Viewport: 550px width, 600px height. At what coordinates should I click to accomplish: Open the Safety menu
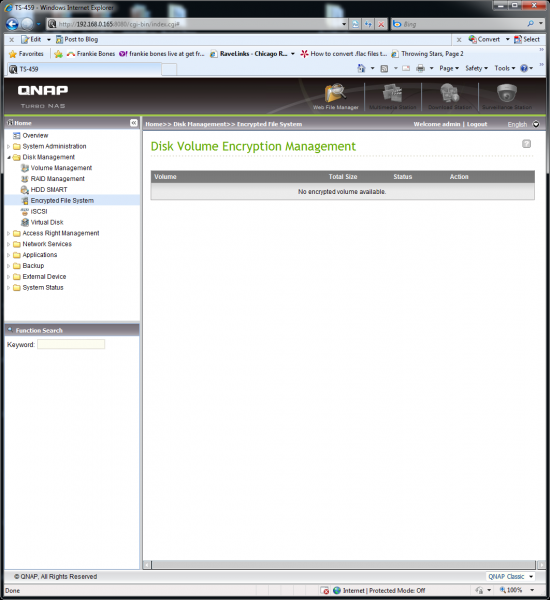[x=477, y=68]
